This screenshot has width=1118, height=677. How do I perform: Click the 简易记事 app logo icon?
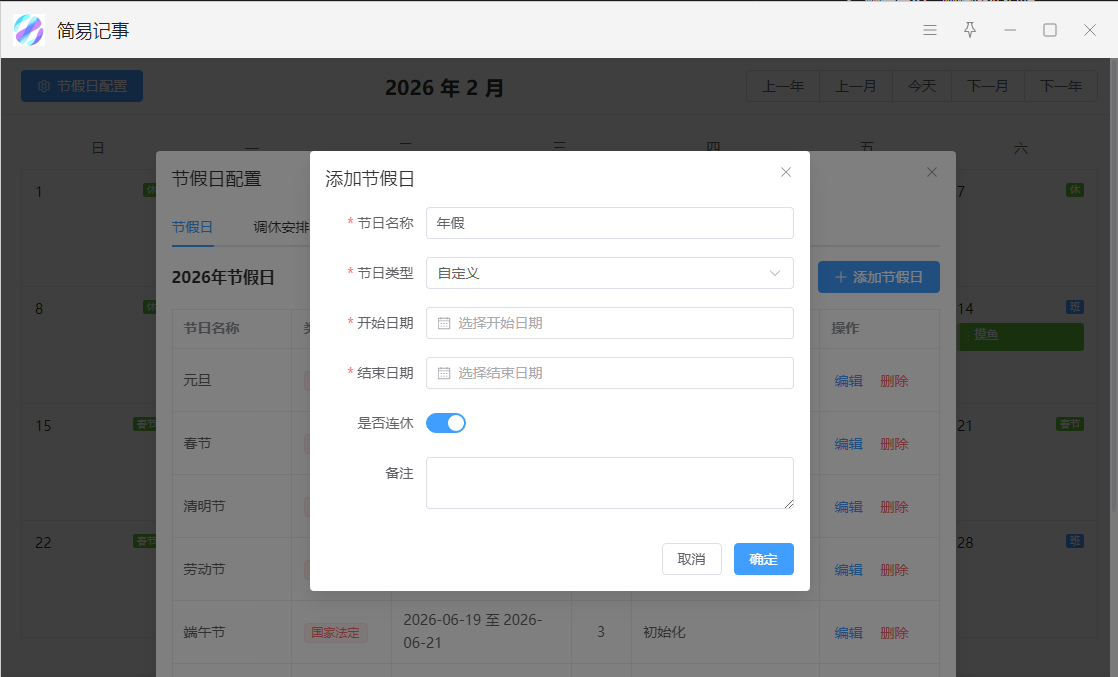point(29,31)
